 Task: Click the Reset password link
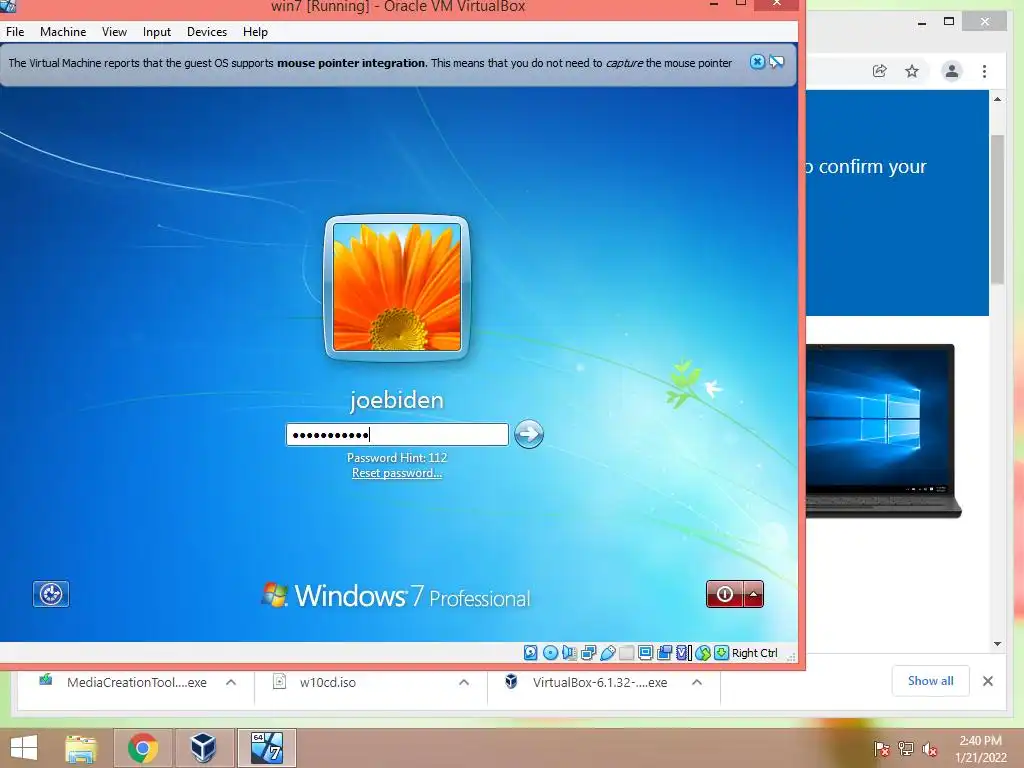pos(397,473)
